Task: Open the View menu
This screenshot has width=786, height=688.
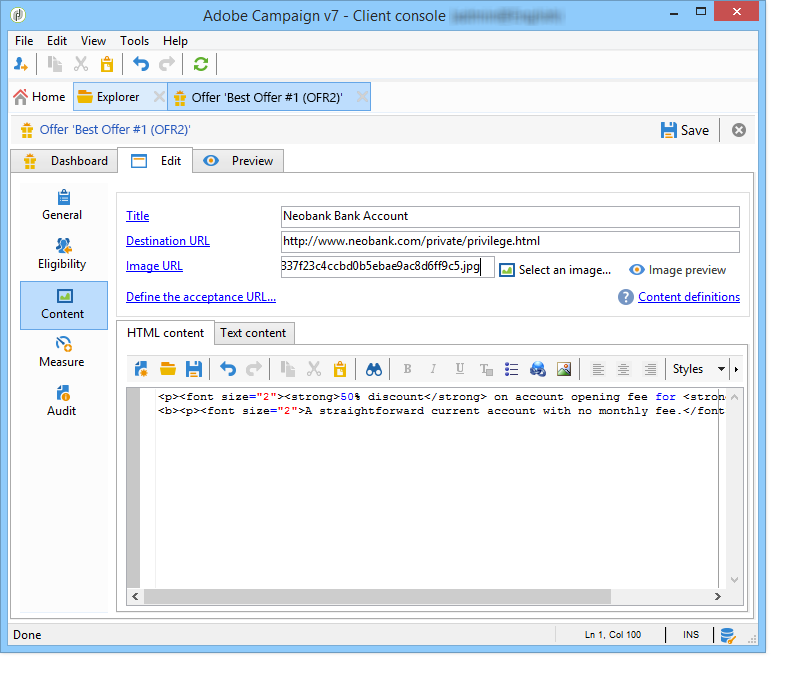Action: pyautogui.click(x=93, y=41)
